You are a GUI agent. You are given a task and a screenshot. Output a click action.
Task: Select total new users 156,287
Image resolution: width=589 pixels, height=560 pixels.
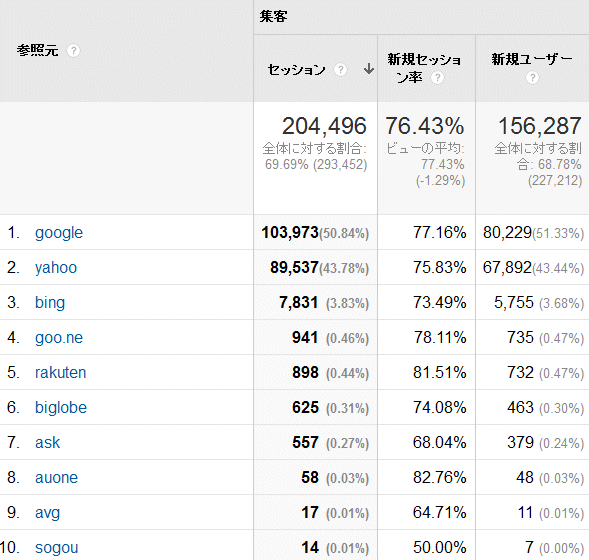[540, 126]
